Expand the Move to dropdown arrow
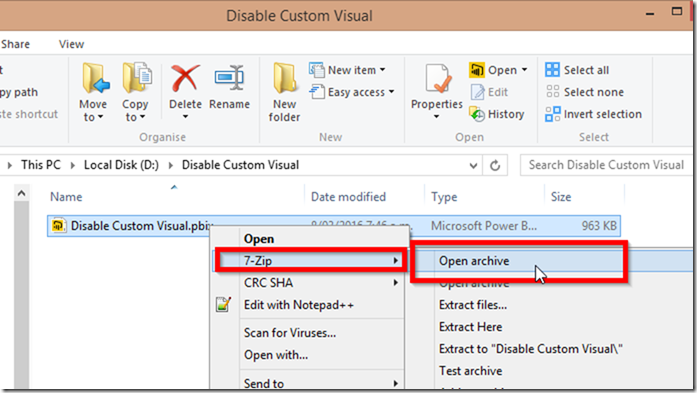The height and width of the screenshot is (393, 697). (100, 117)
